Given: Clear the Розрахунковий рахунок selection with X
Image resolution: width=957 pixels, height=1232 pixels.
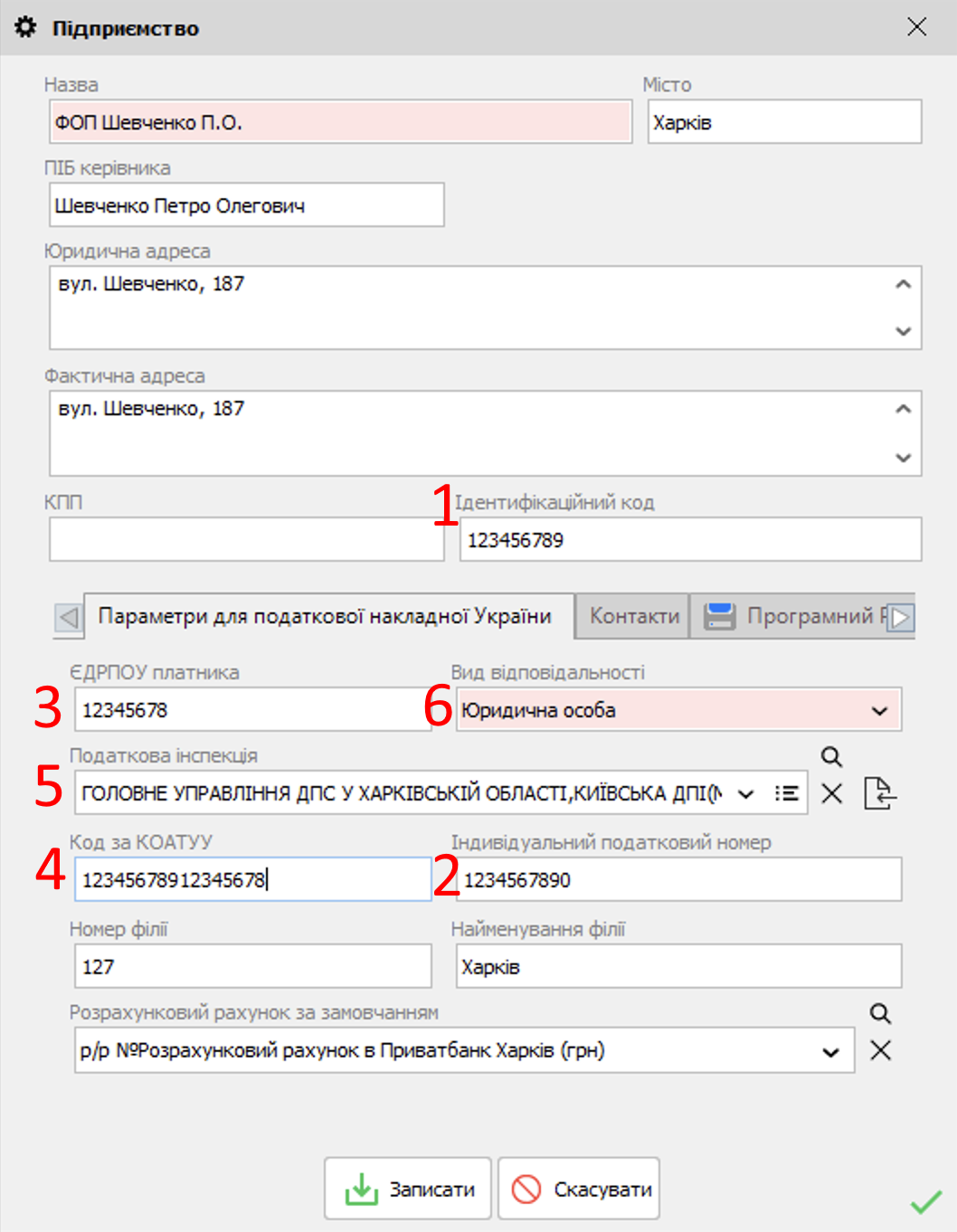Looking at the screenshot, I should tap(880, 1050).
